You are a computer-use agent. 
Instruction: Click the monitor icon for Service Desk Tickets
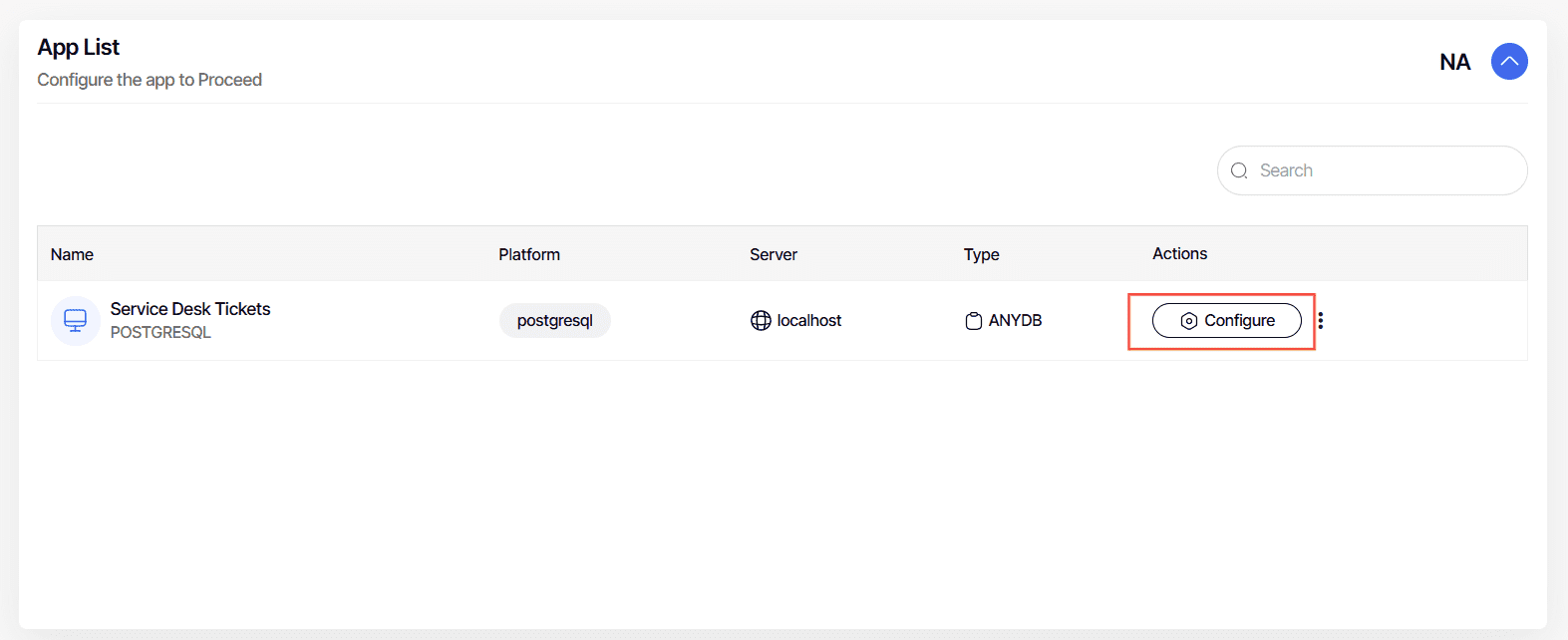click(76, 321)
